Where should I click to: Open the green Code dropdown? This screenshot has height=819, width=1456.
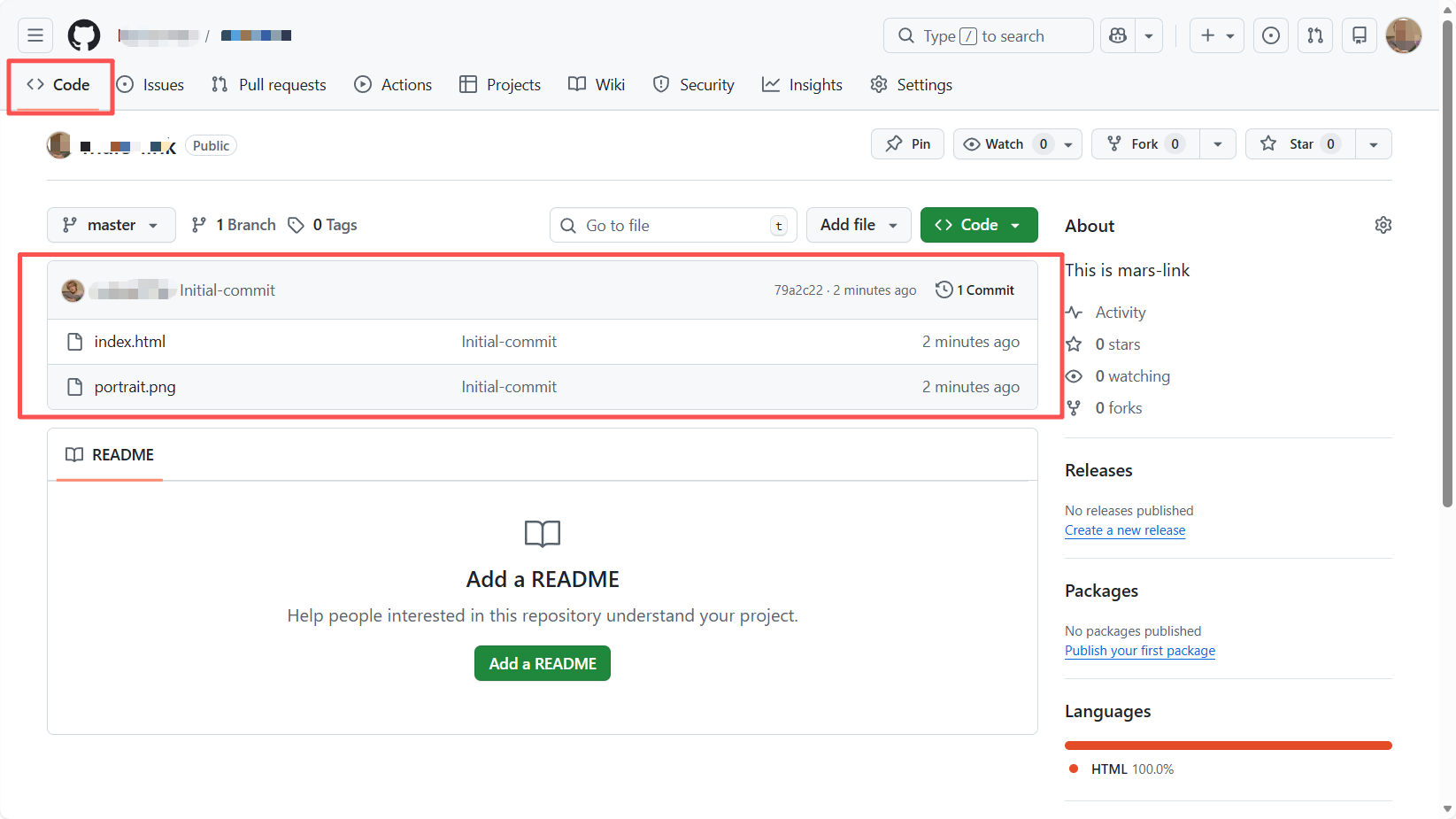978,225
